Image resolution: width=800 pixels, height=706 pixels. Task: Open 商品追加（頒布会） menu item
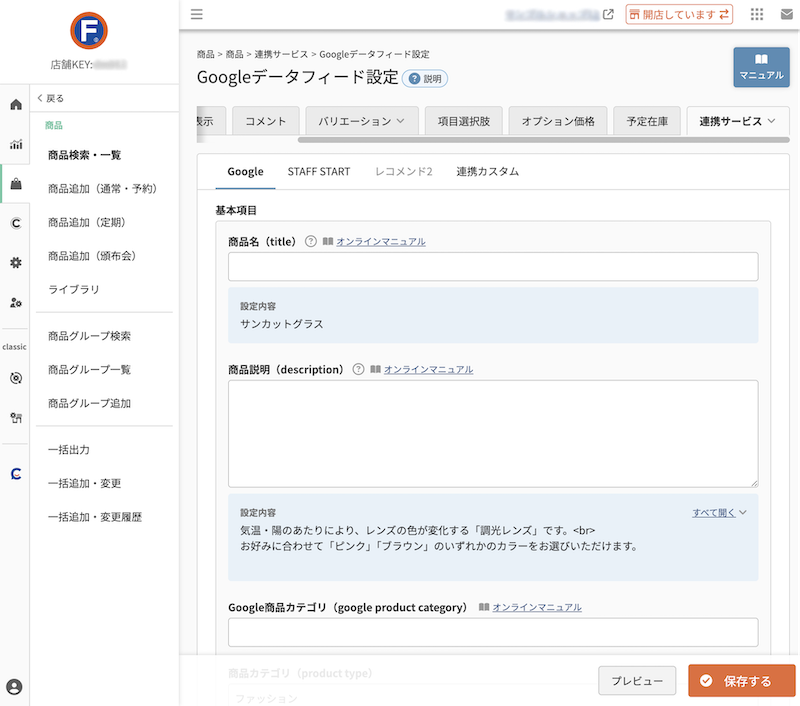pyautogui.click(x=92, y=256)
